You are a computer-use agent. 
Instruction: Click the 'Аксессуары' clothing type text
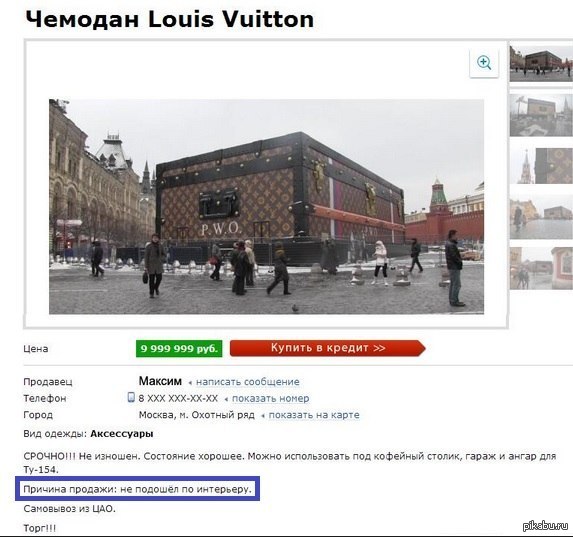pos(122,434)
